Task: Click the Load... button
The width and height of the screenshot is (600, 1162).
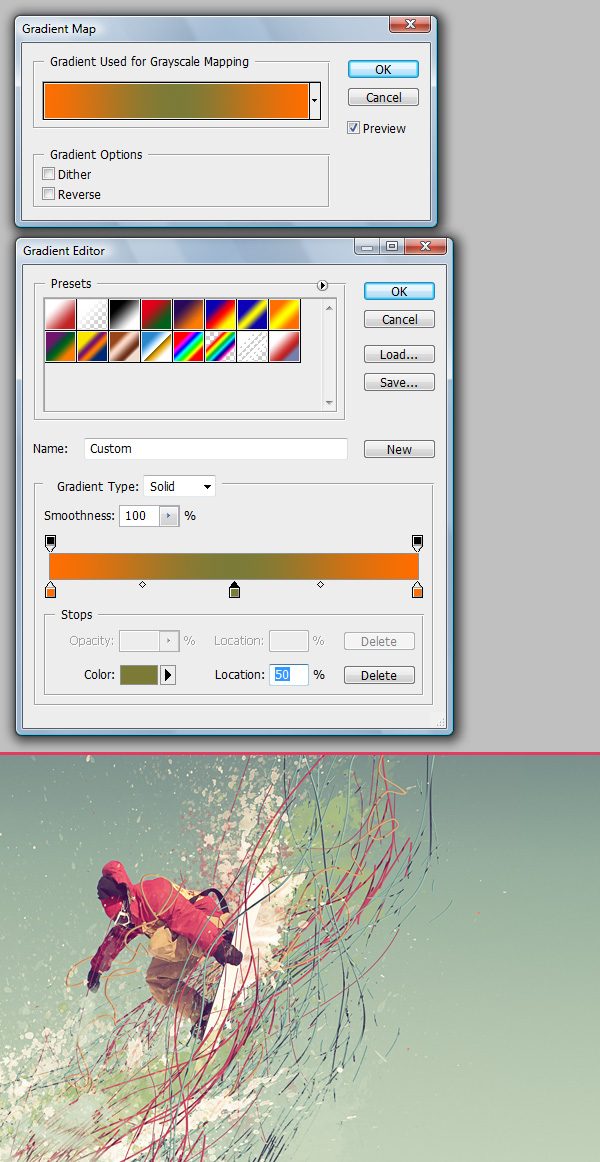Action: (x=399, y=354)
